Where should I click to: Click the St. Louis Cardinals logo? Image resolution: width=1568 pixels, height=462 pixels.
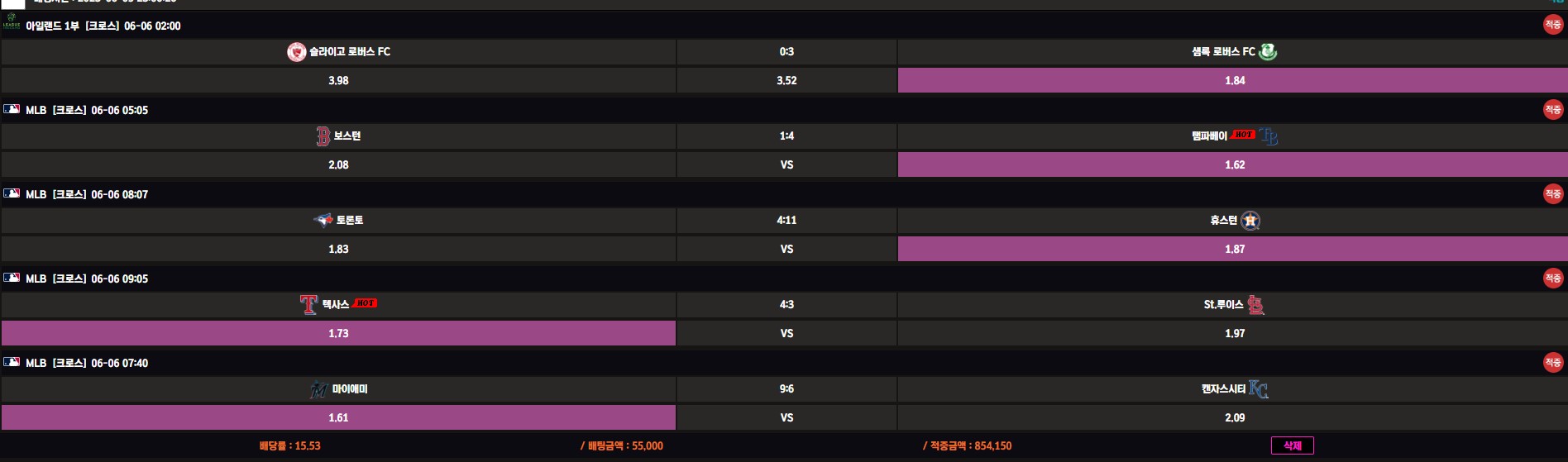coord(1255,305)
